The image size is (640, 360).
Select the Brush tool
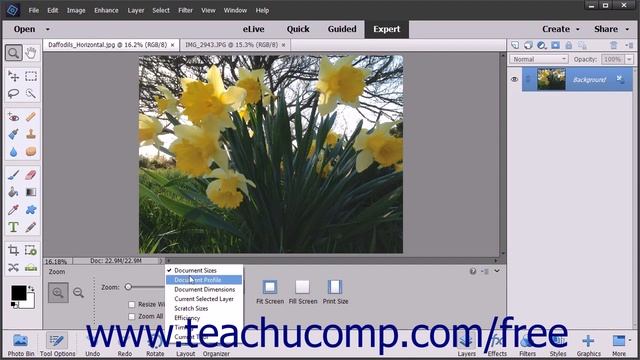13,175
